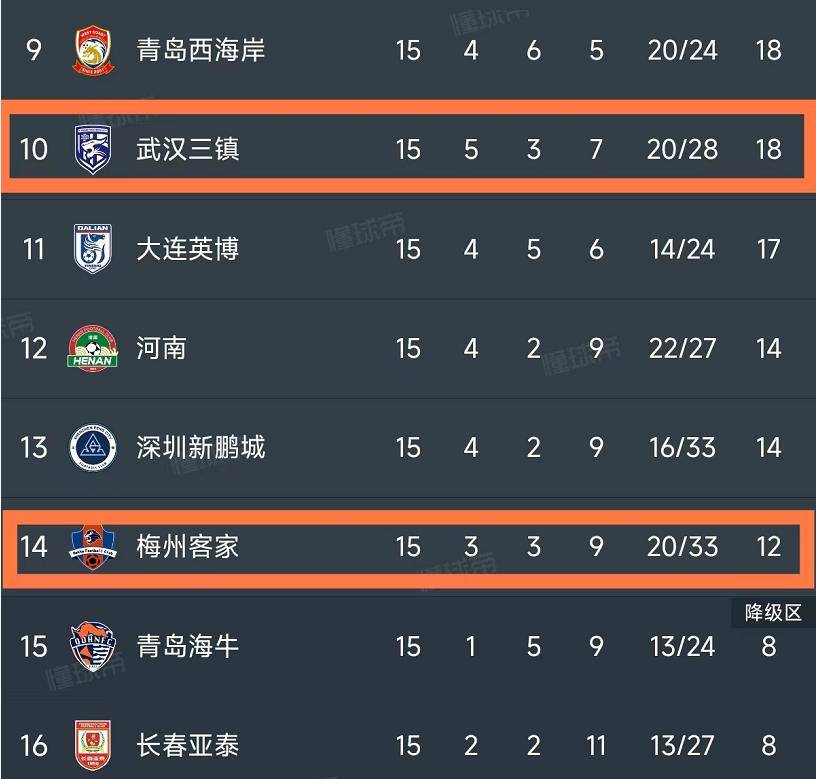Viewport: 816px width, 779px height.
Task: Open the 大连英博 club badge
Action: point(93,249)
